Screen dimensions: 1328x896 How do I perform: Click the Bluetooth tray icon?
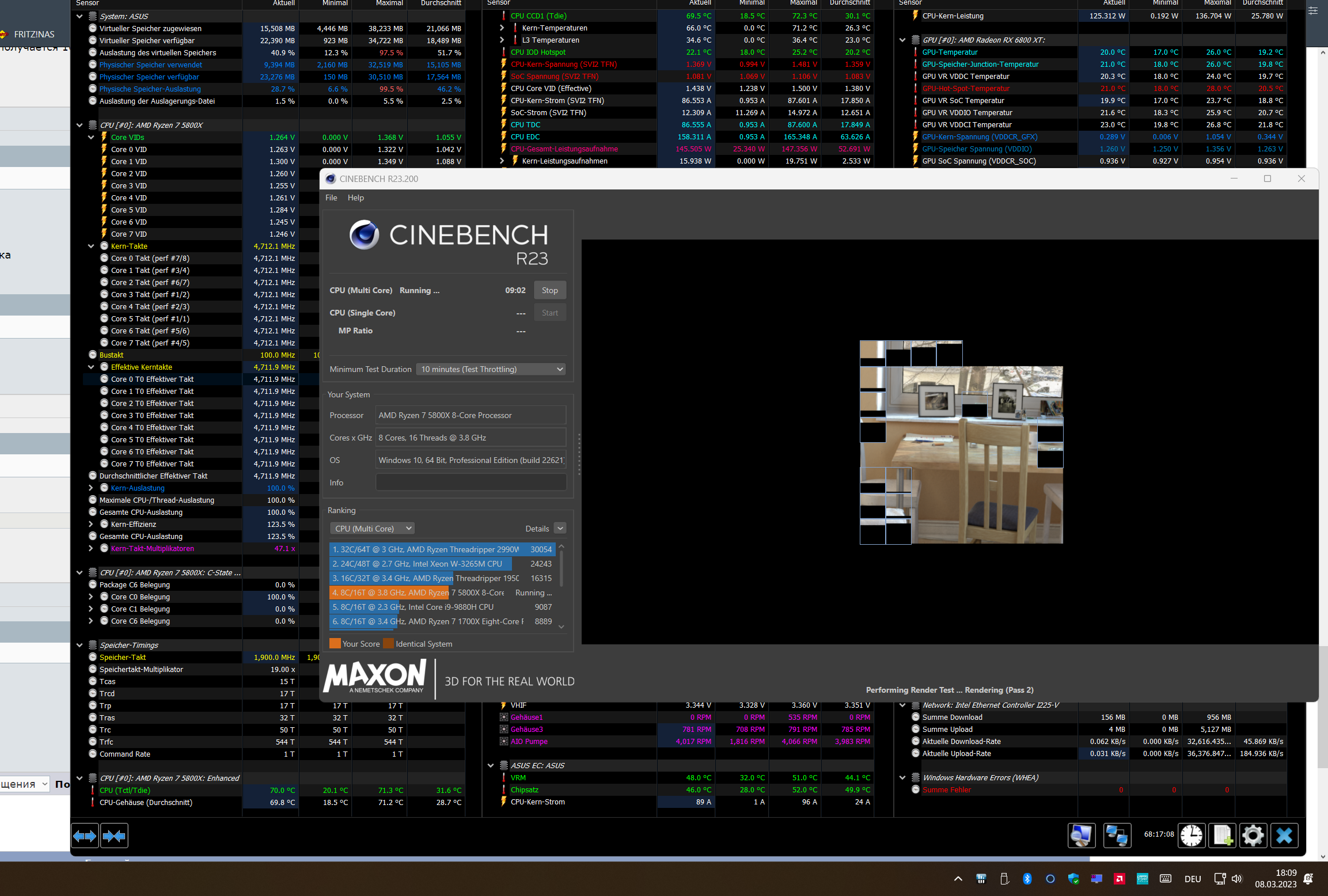[1027, 879]
